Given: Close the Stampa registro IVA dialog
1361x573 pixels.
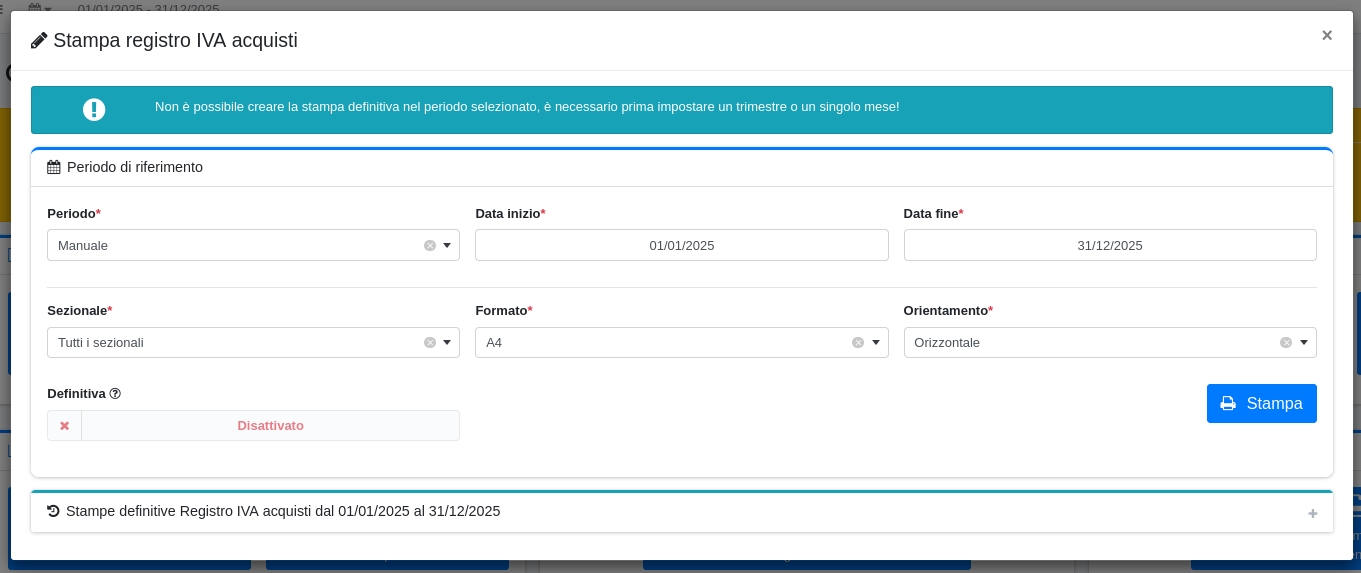Looking at the screenshot, I should click(x=1327, y=35).
